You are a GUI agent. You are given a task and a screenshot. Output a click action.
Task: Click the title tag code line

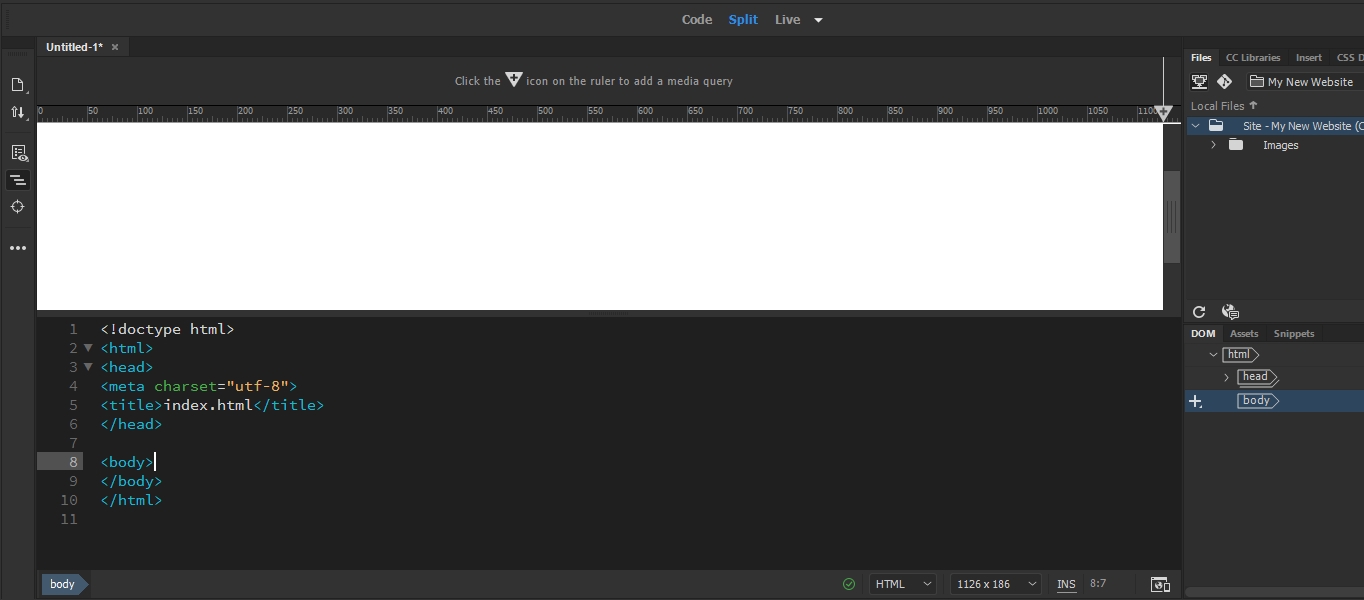212,405
